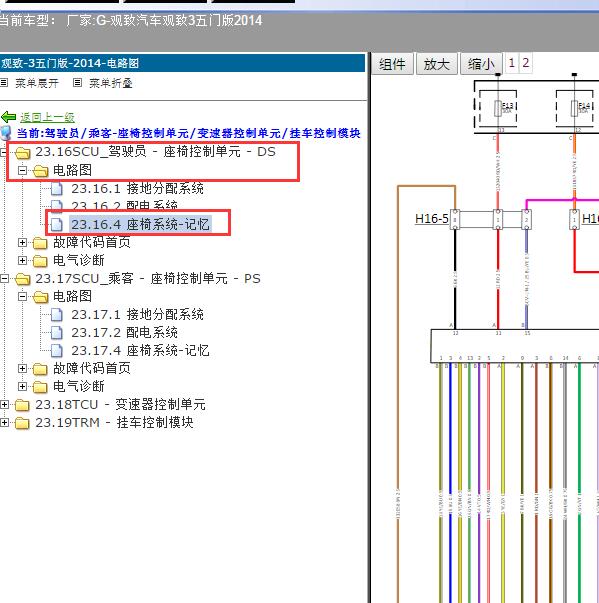Click folder icon of 23.17SCU 乘客

point(23,279)
